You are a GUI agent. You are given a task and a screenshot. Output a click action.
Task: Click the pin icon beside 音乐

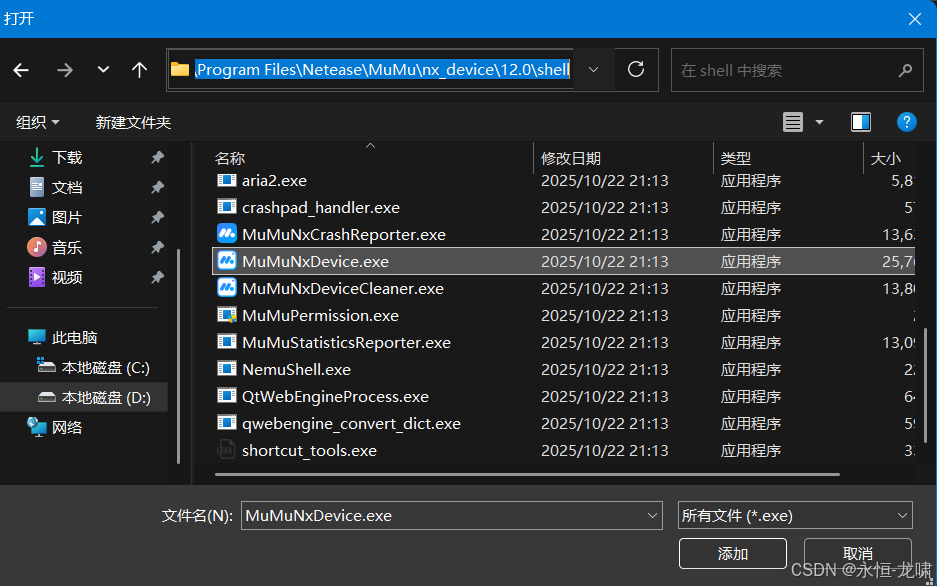(157, 247)
